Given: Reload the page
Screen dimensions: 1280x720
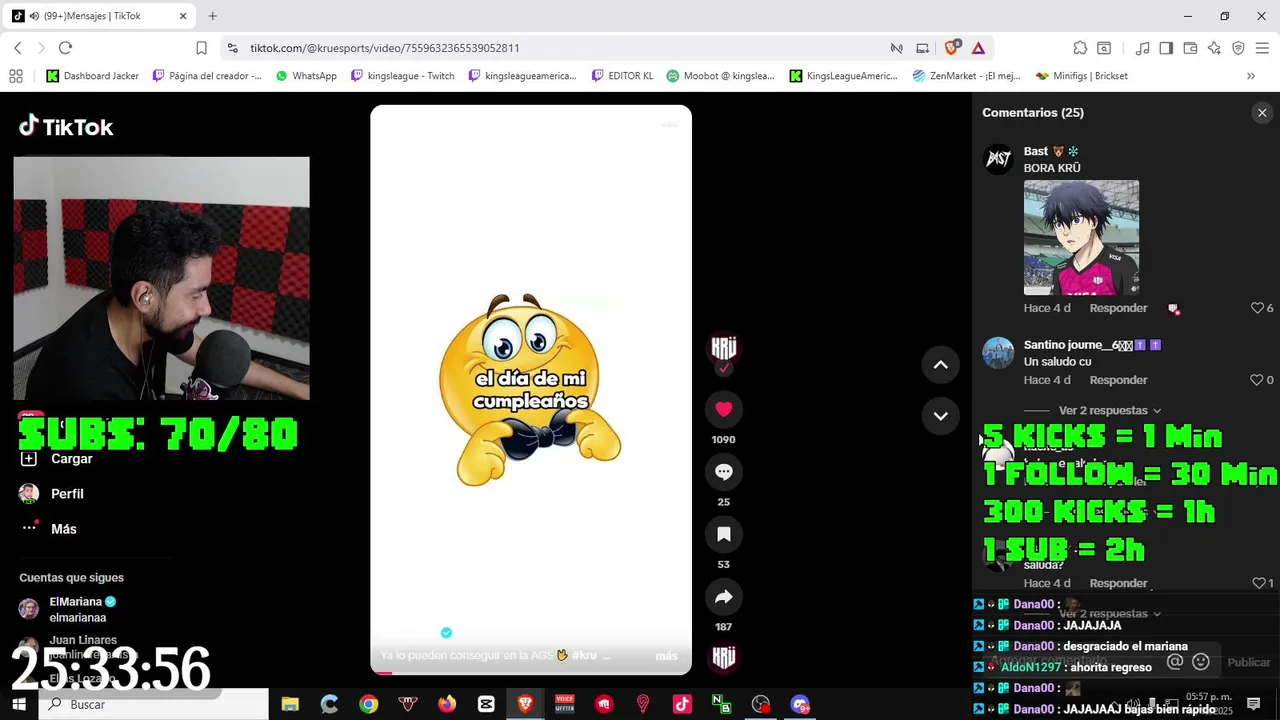Looking at the screenshot, I should click(x=65, y=48).
